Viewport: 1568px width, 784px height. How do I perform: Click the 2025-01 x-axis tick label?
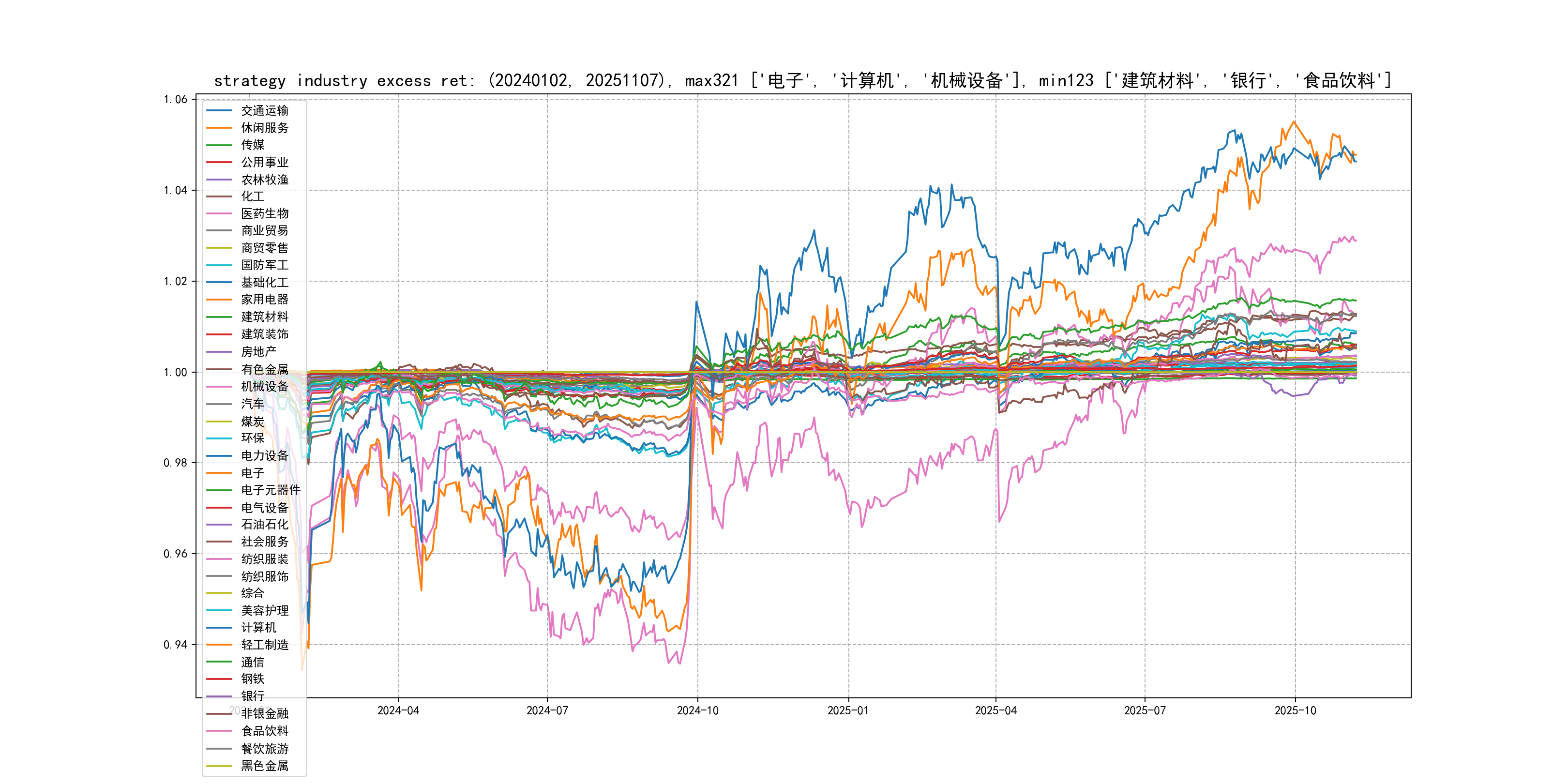(848, 710)
